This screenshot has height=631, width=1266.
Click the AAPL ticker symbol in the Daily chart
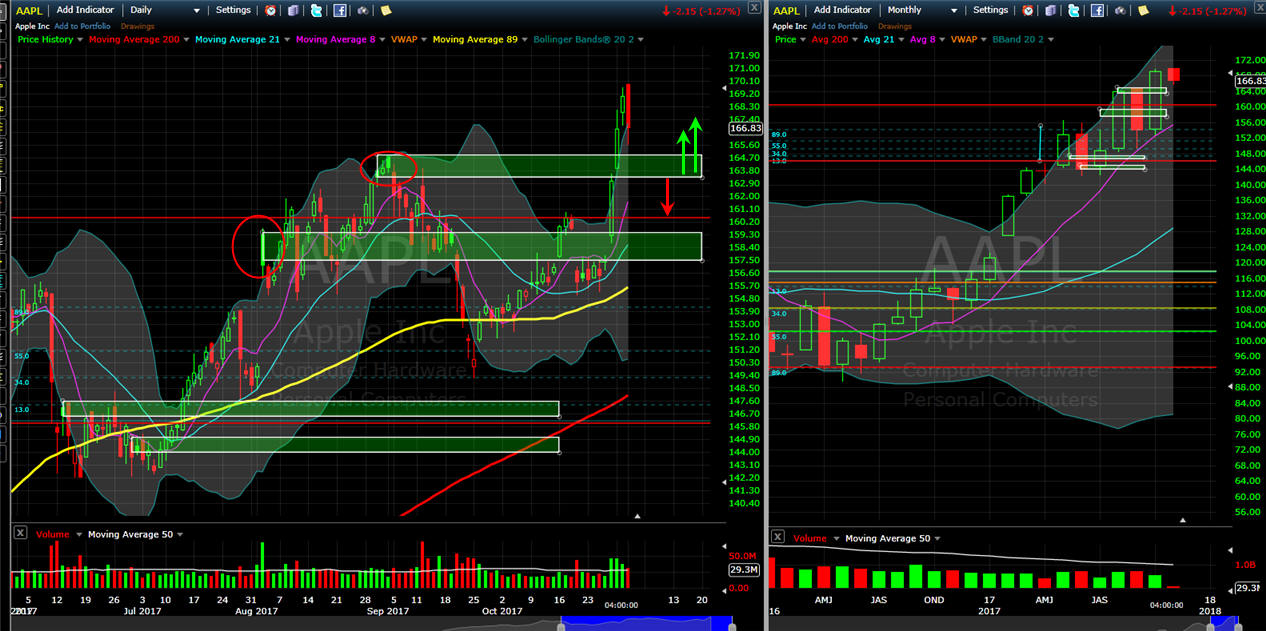pos(29,10)
